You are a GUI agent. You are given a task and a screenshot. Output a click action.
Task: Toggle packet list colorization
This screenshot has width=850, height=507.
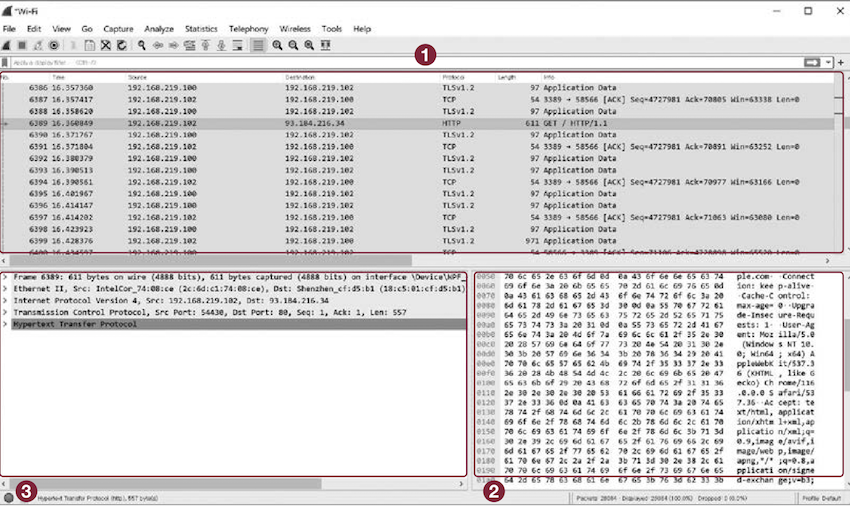pos(258,46)
